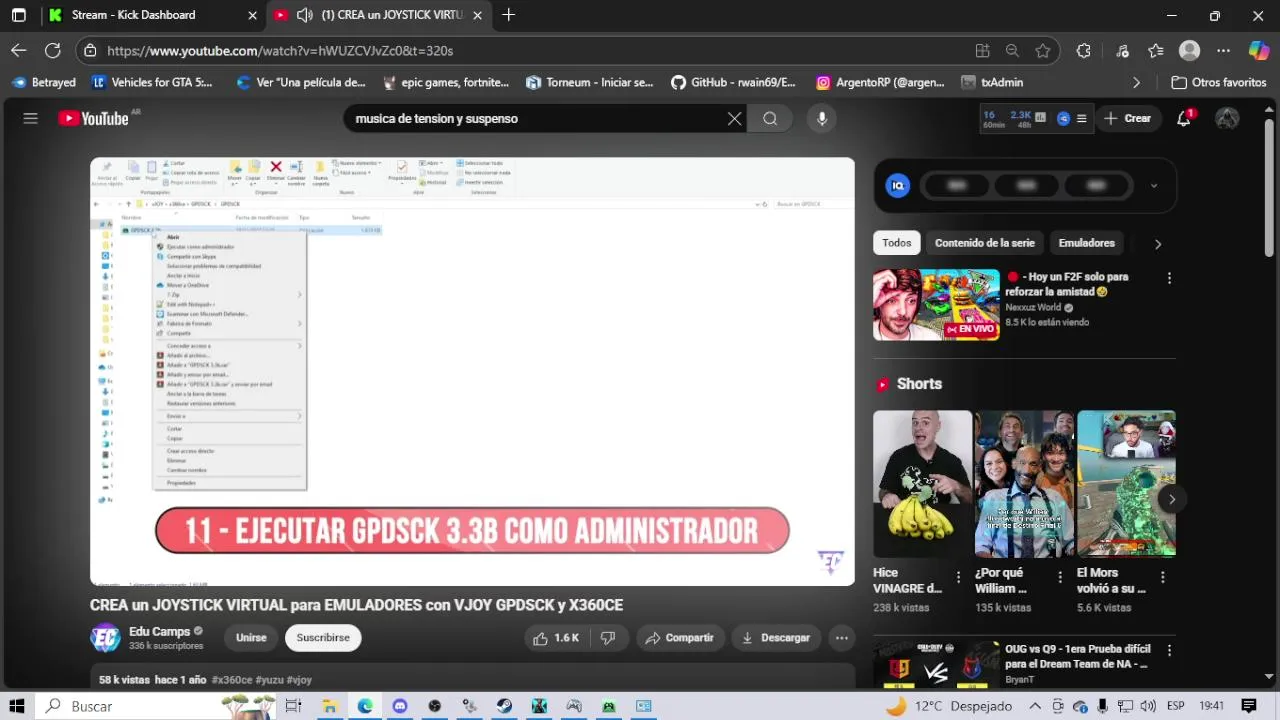The height and width of the screenshot is (720, 1280).
Task: Add this page to favorites star
Action: tap(1043, 50)
